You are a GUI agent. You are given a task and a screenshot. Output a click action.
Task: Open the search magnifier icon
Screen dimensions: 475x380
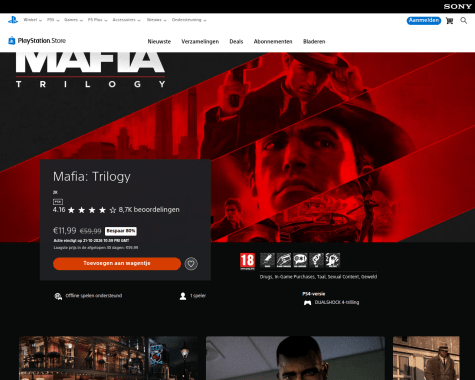pos(464,21)
